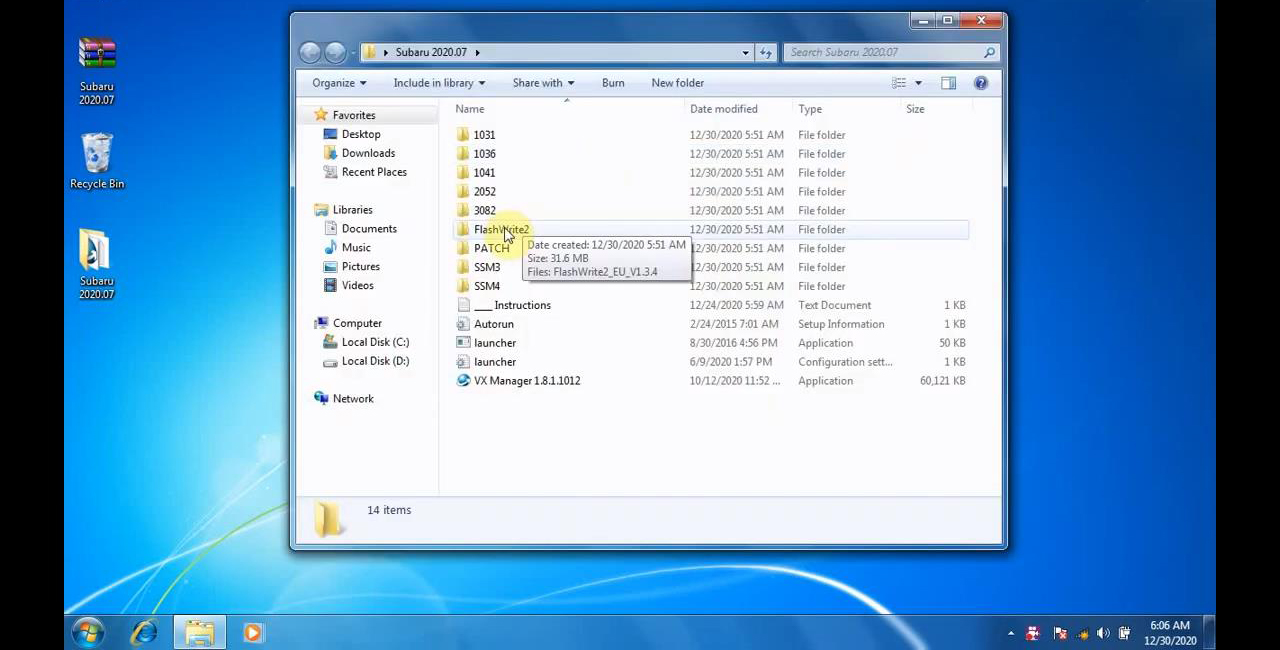Open Downloads in the navigation pane
The image size is (1280, 650).
[x=368, y=153]
